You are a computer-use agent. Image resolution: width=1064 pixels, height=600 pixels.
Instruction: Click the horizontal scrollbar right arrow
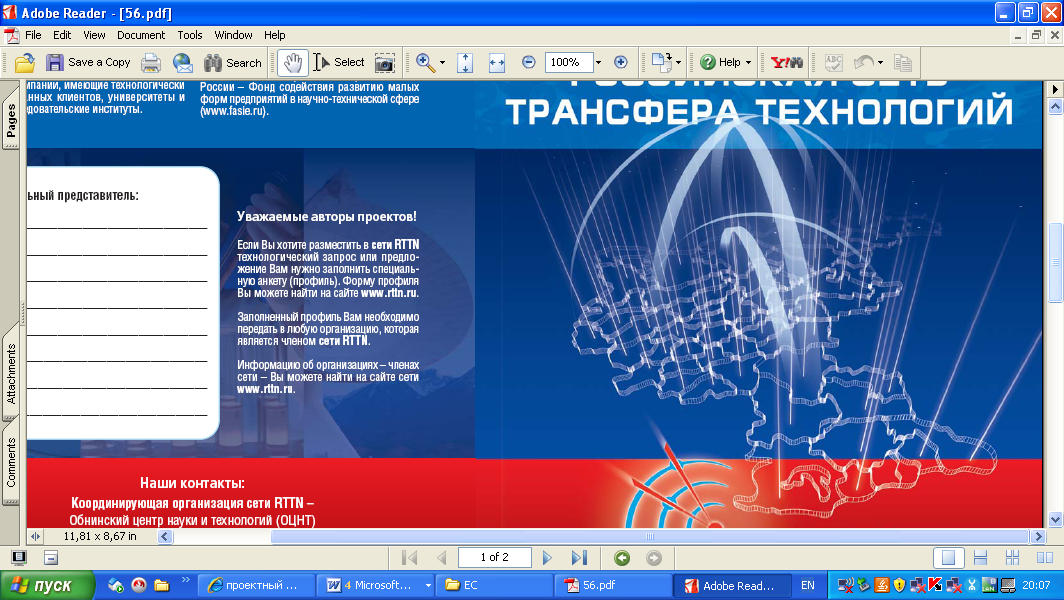coord(1038,536)
